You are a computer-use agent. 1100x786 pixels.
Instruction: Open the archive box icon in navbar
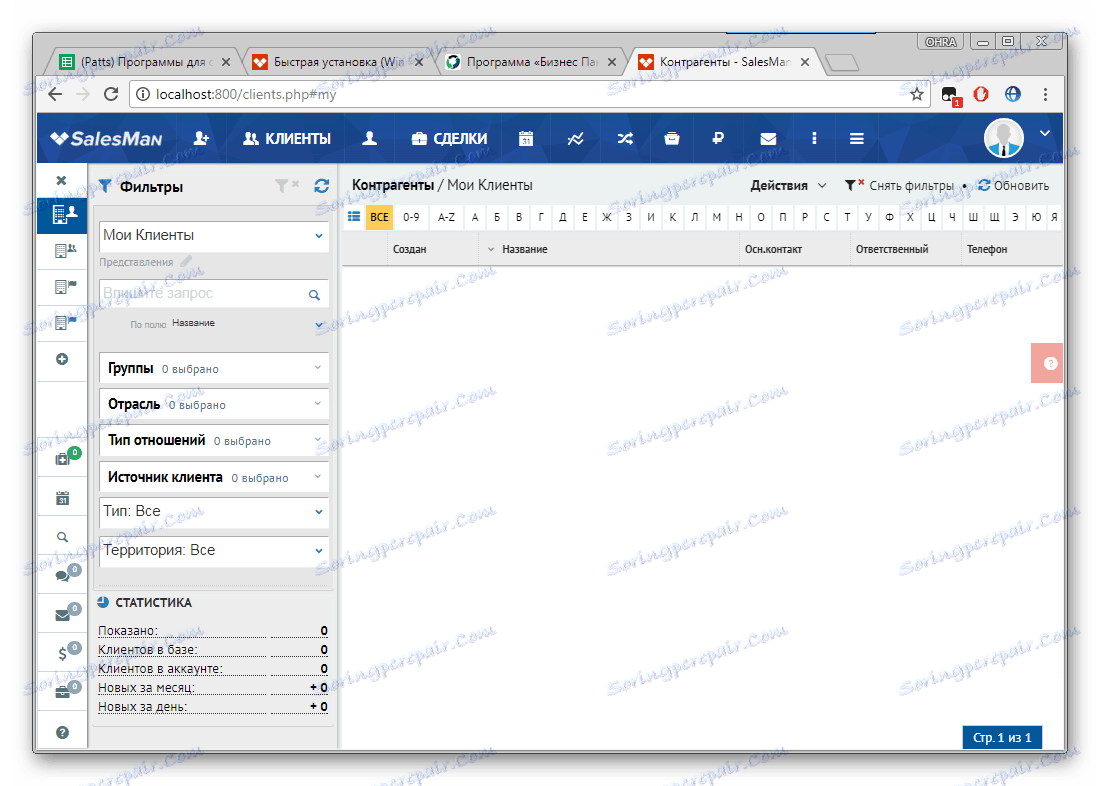pos(671,138)
